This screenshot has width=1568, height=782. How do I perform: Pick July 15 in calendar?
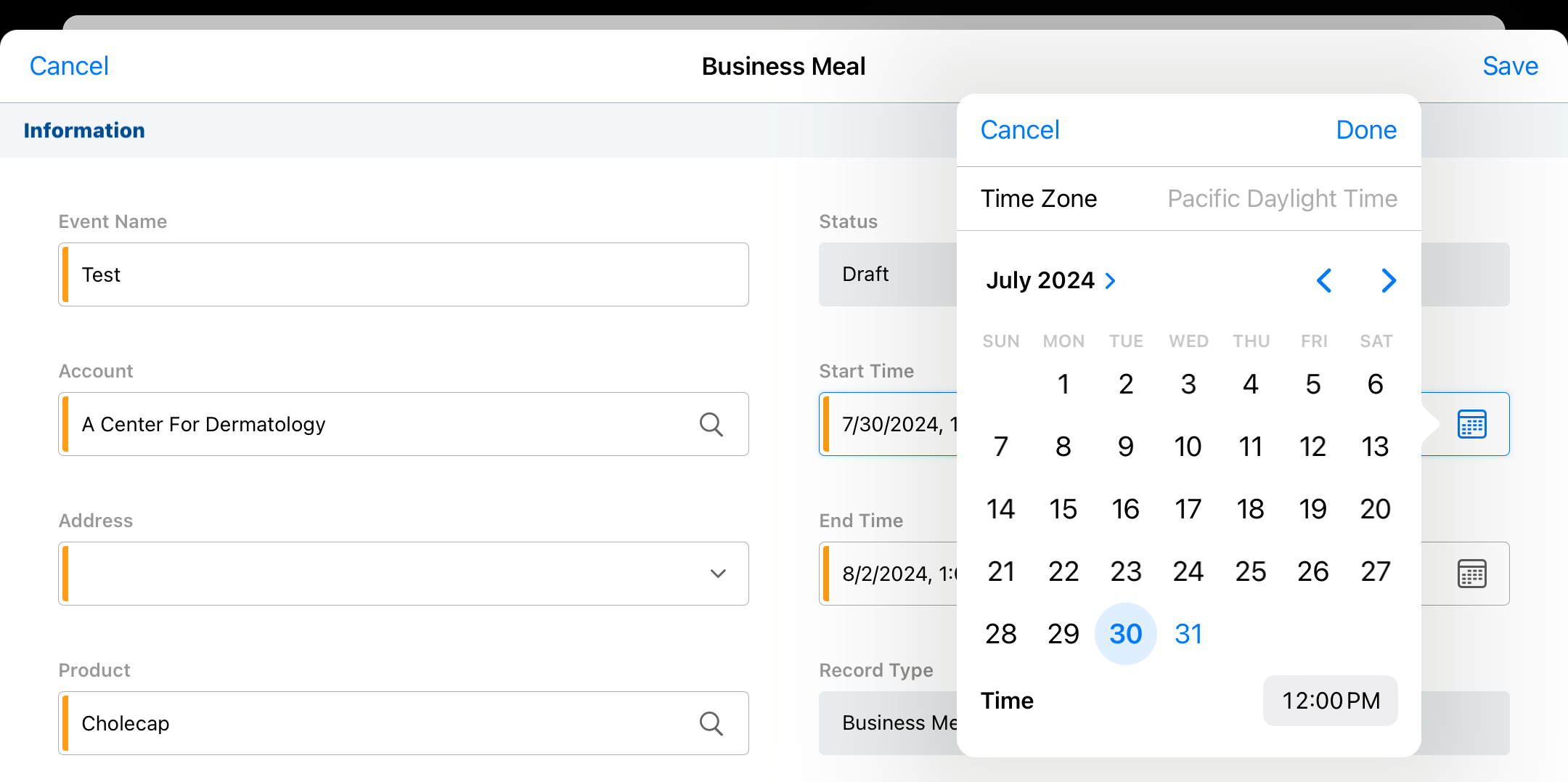click(1063, 509)
